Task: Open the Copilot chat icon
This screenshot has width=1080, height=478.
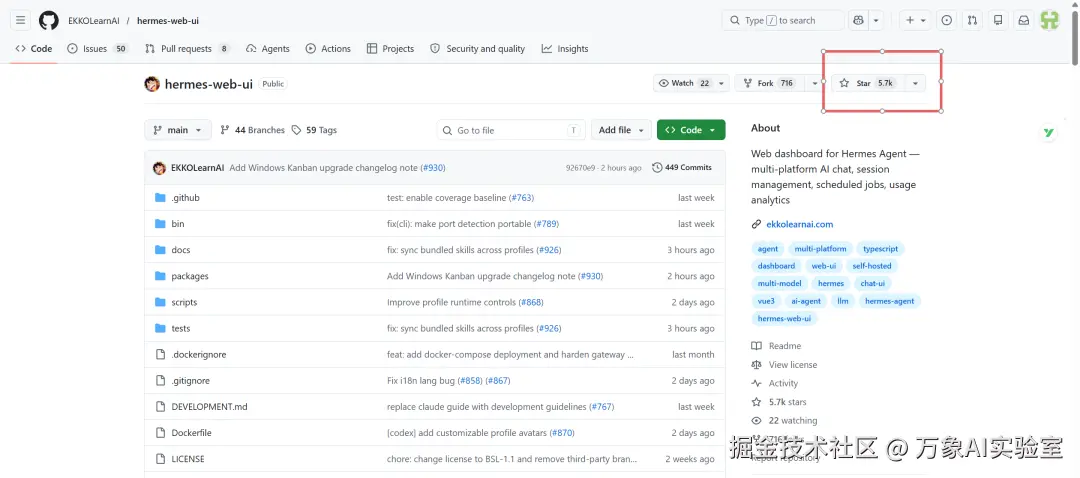Action: point(858,21)
